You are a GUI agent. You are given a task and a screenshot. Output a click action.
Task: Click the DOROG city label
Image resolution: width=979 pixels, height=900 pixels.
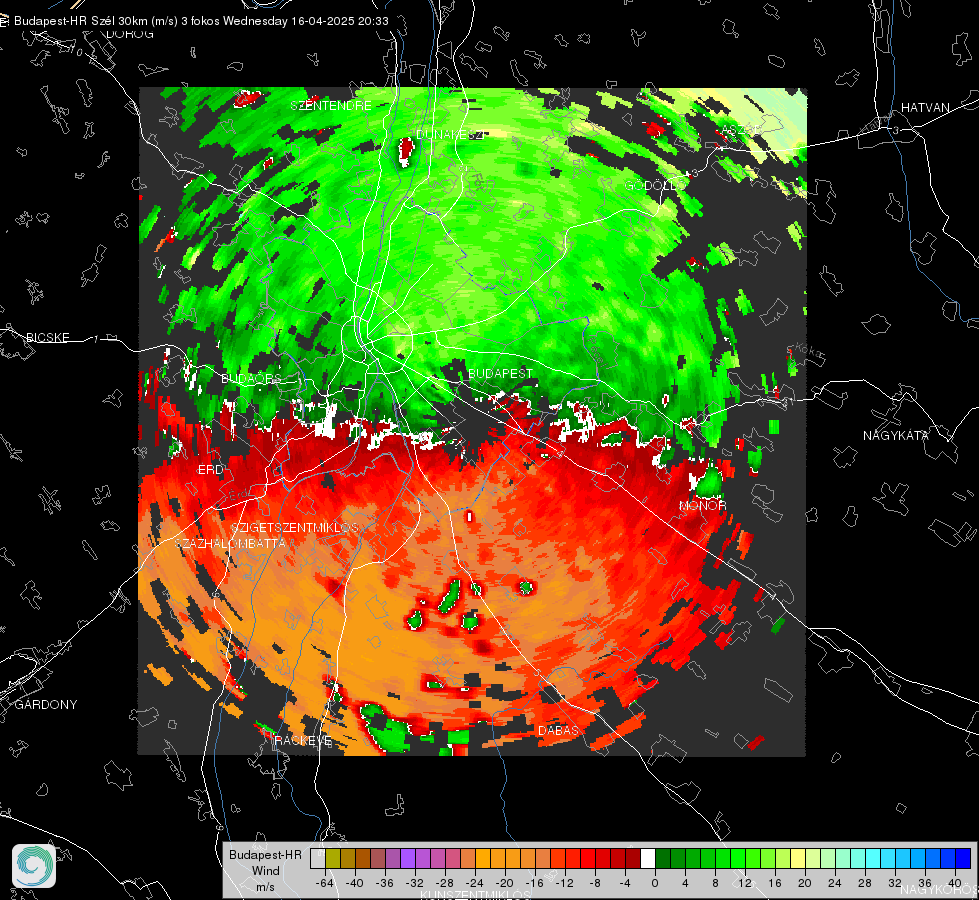coord(130,34)
